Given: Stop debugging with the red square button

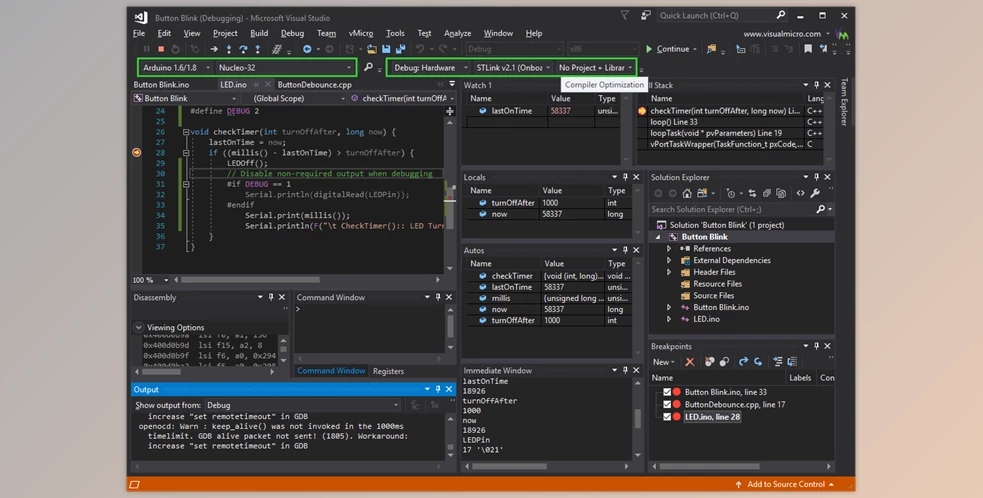Looking at the screenshot, I should coord(161,49).
